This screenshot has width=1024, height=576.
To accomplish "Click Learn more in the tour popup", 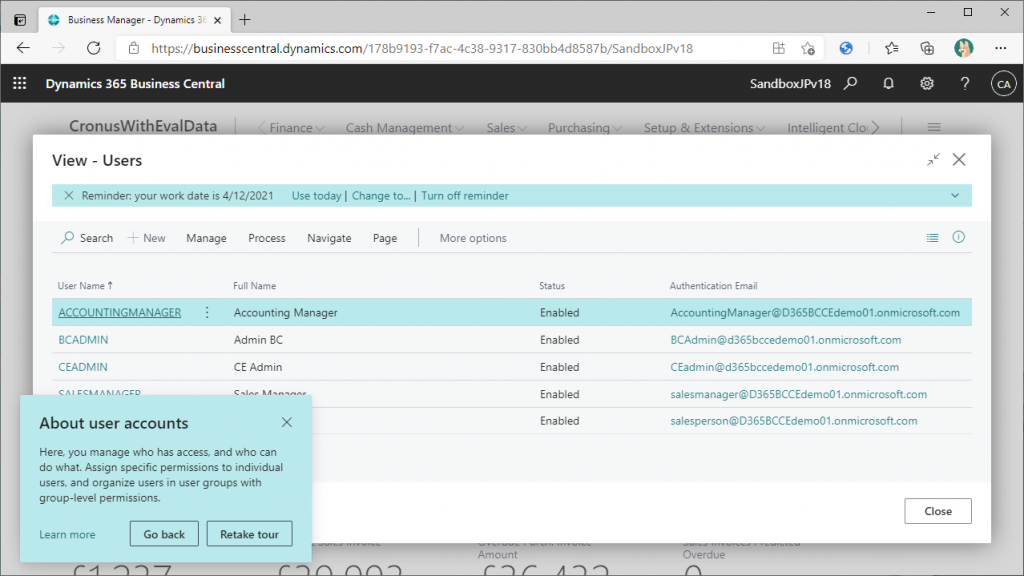I will [67, 534].
